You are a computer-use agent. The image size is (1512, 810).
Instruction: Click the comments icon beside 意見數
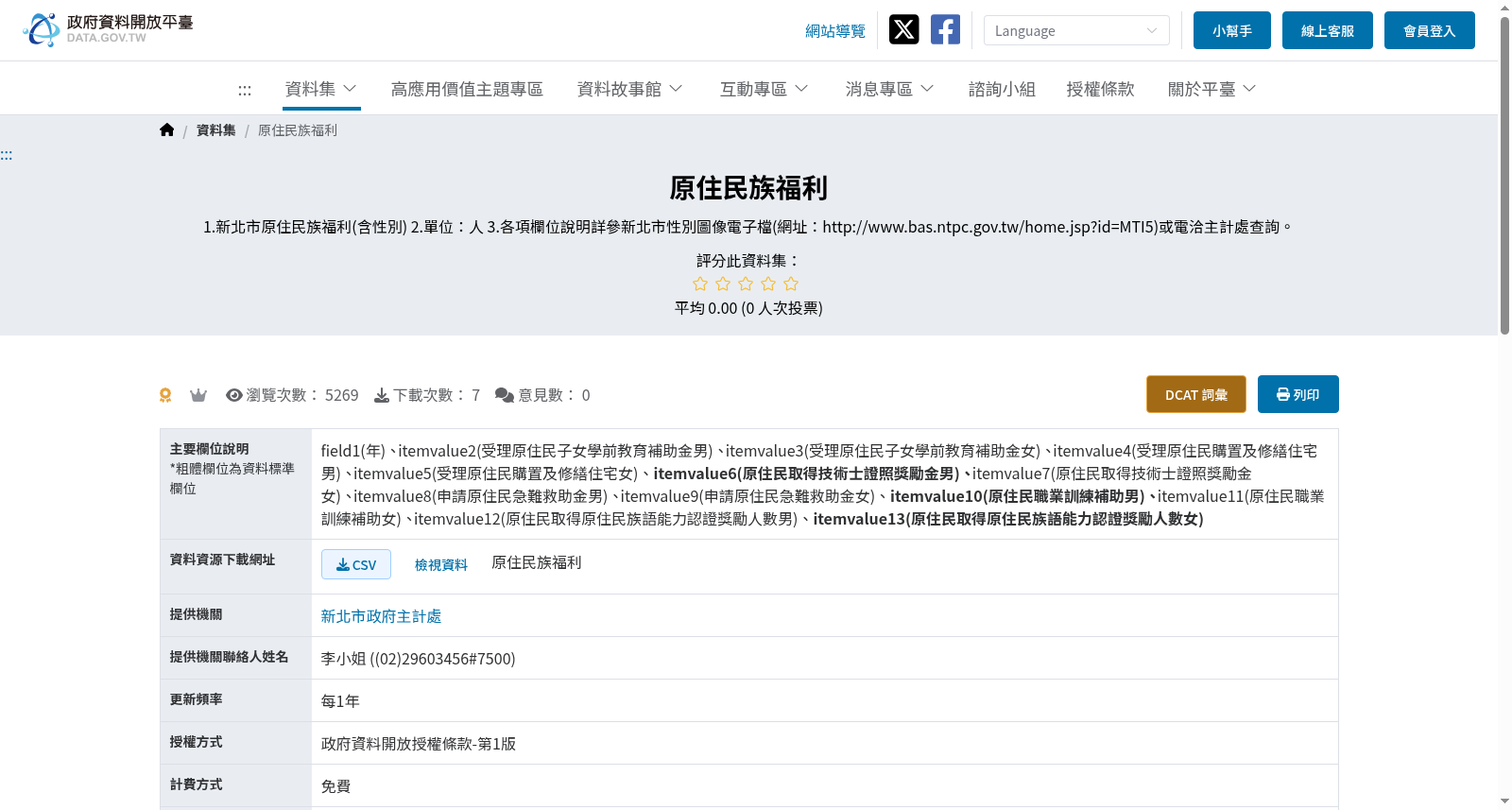[505, 395]
